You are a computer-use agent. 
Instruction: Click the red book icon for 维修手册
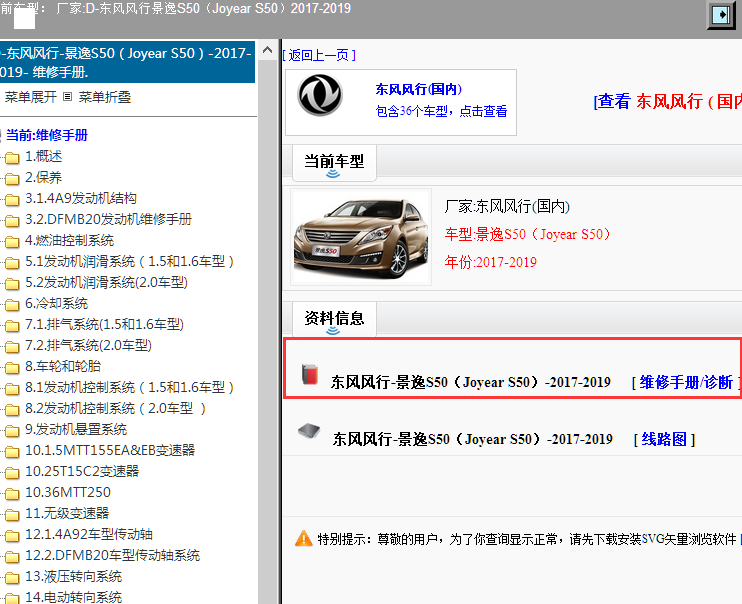click(310, 374)
